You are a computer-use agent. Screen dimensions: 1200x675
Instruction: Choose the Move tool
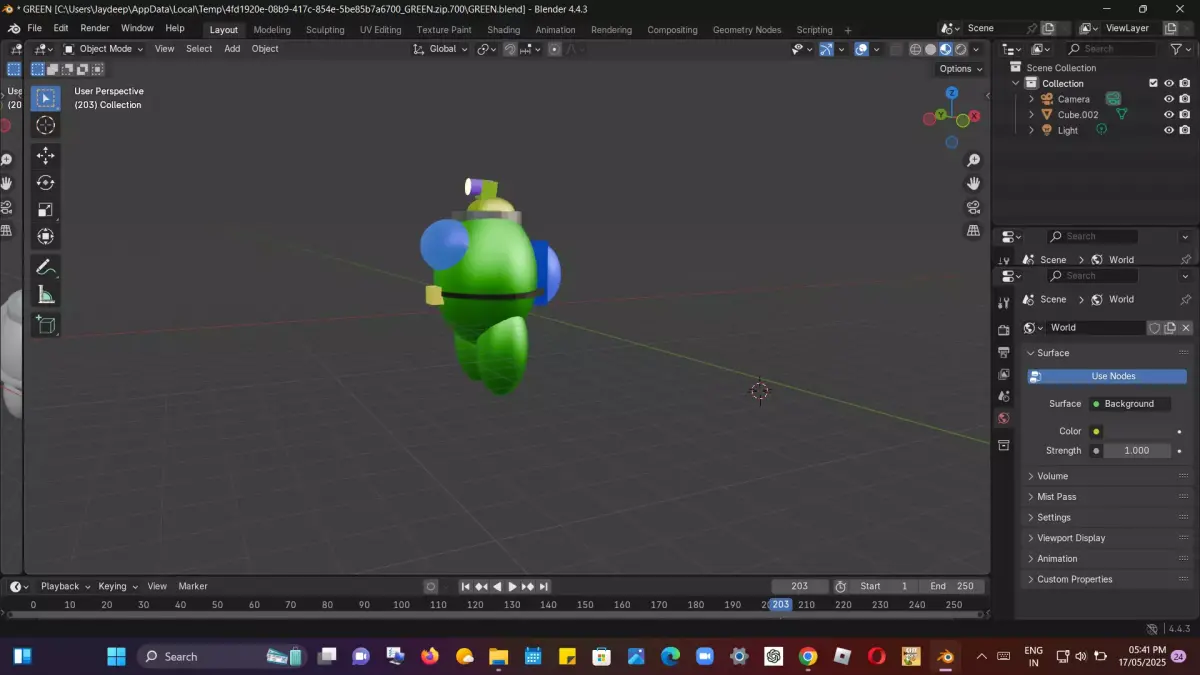point(45,156)
